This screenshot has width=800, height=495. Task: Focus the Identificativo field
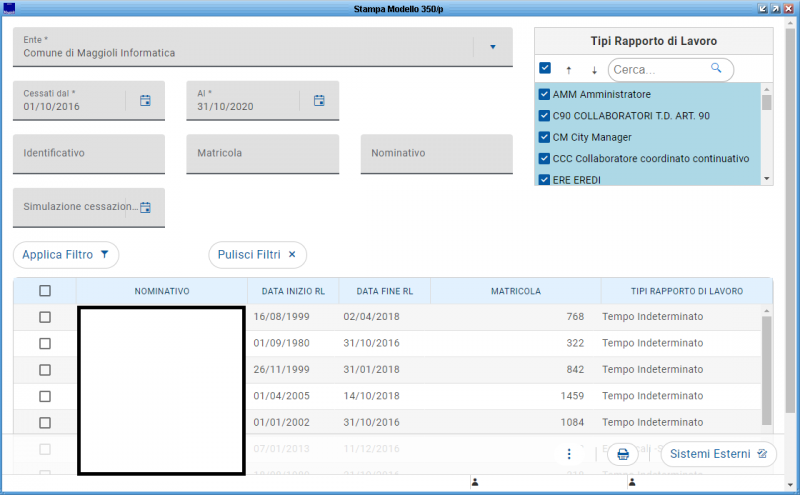coord(89,154)
